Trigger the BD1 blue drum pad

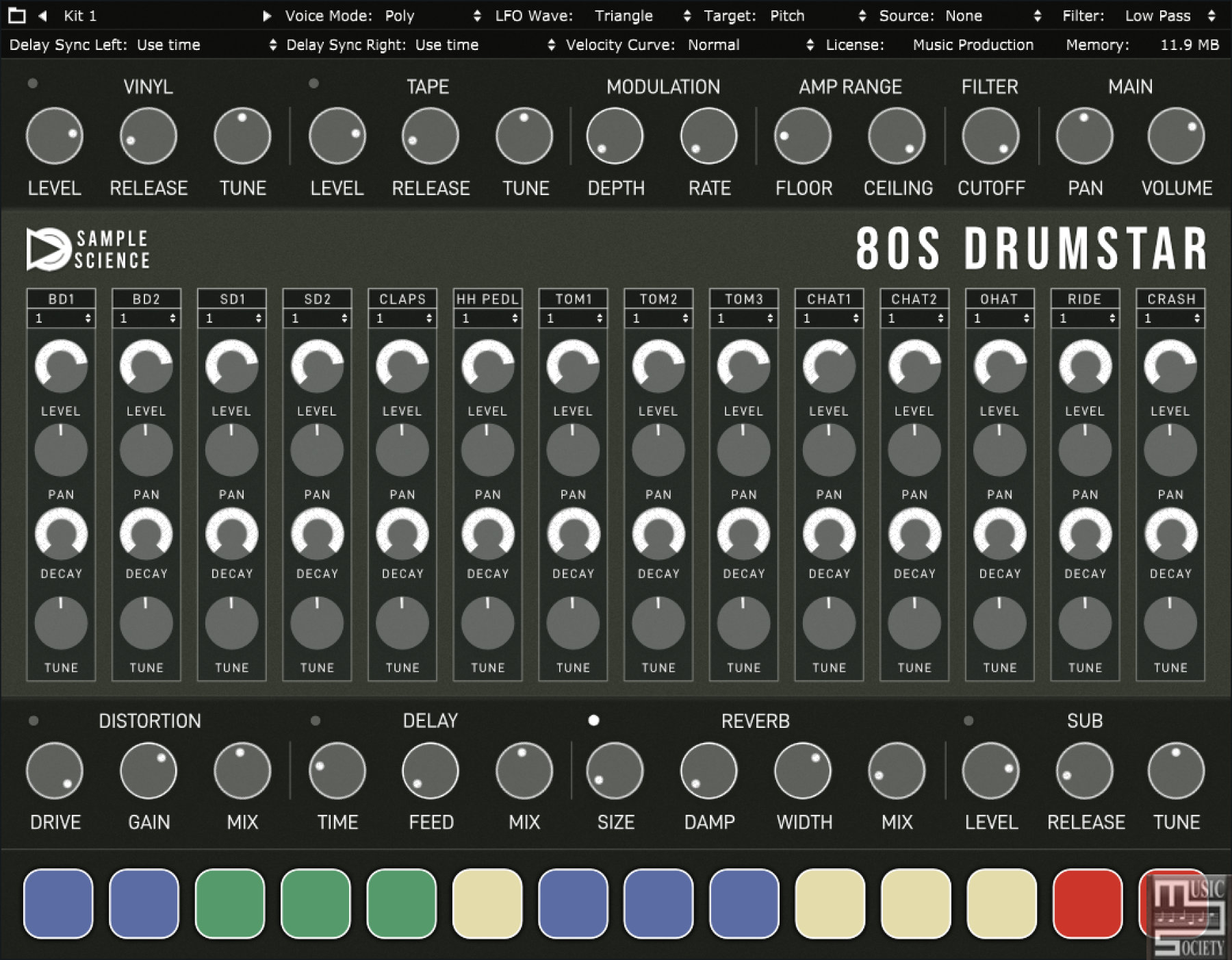coord(58,904)
